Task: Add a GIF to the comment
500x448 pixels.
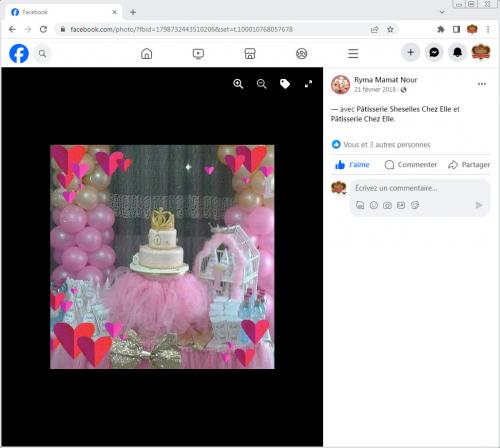Action: pos(401,205)
